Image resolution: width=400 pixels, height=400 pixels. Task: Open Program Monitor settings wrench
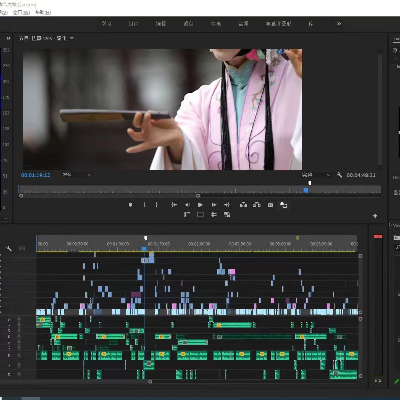click(339, 175)
